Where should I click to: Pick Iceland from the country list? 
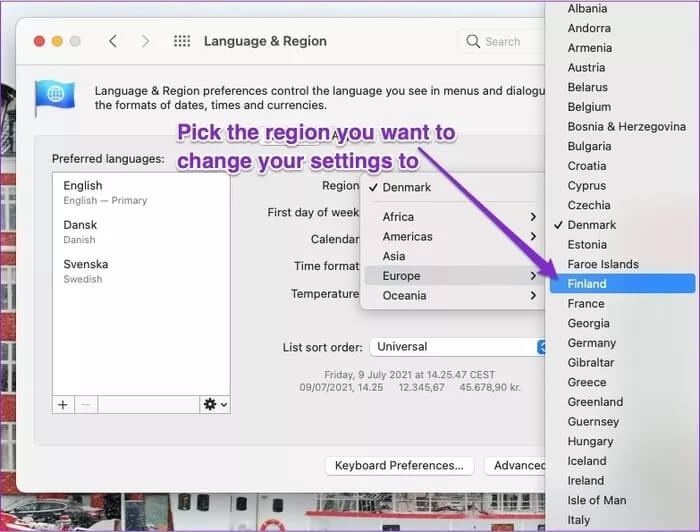click(x=587, y=461)
